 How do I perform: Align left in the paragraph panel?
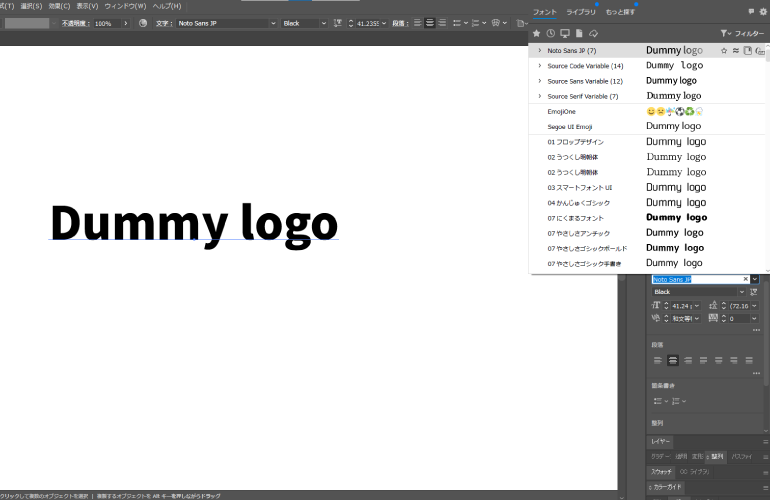tap(658, 361)
